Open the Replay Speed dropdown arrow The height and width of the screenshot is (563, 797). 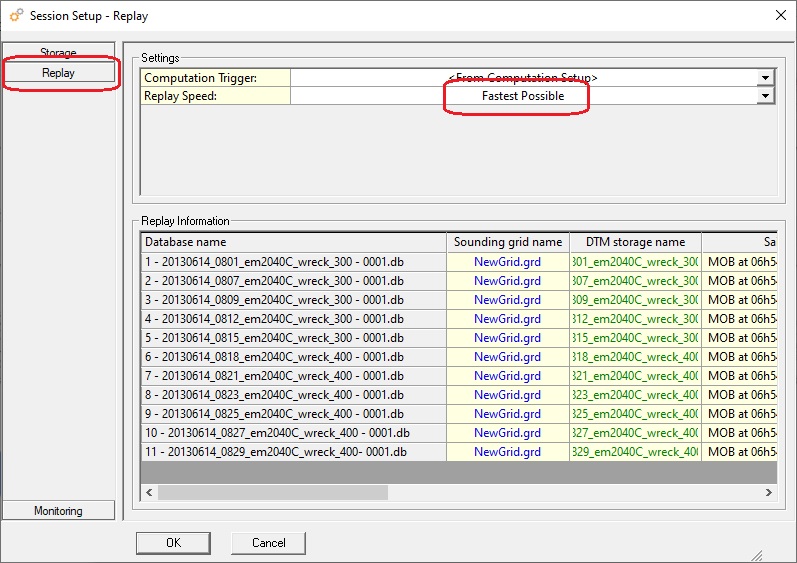(765, 96)
